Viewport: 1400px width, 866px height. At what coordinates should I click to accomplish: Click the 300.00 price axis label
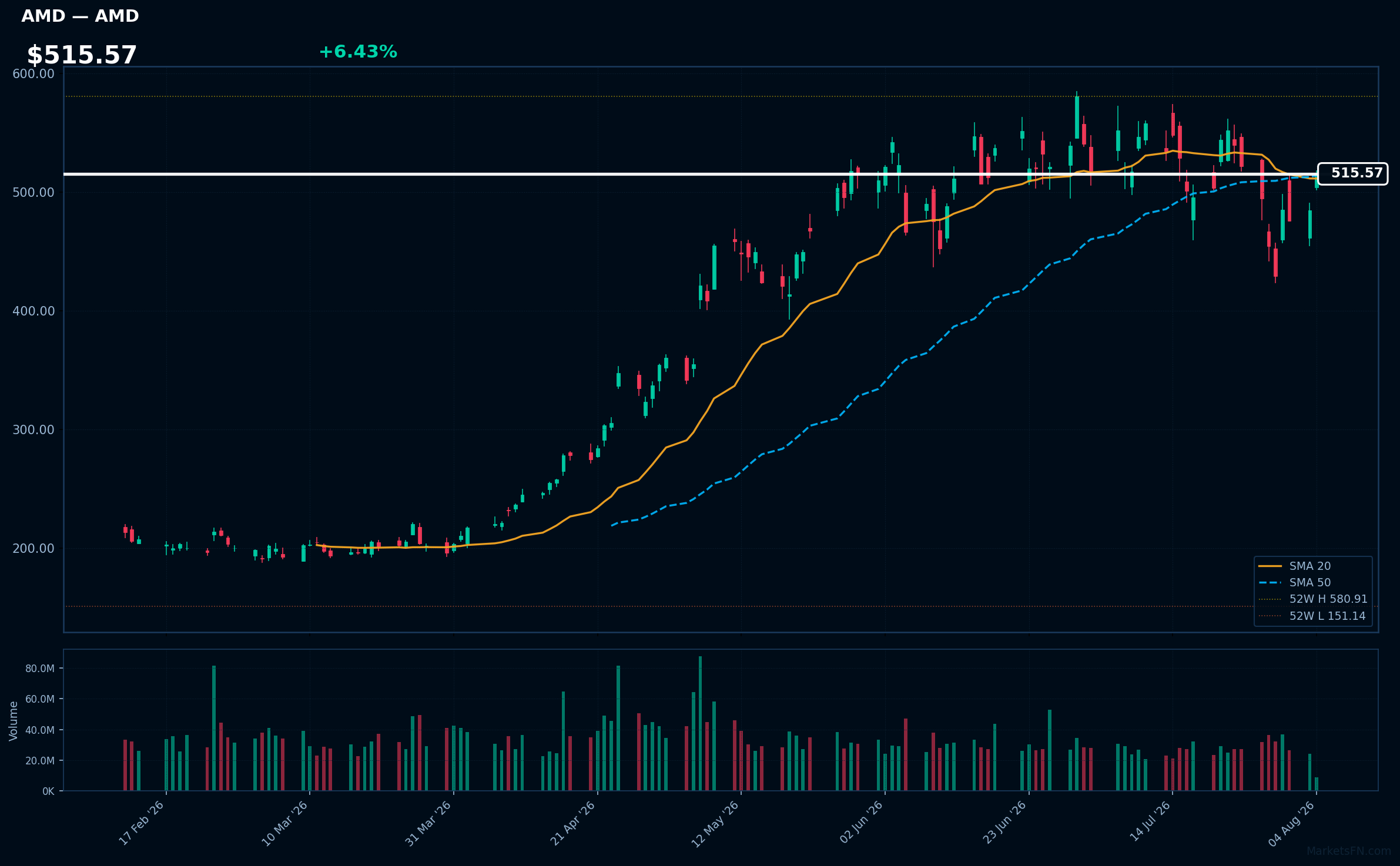[34, 430]
